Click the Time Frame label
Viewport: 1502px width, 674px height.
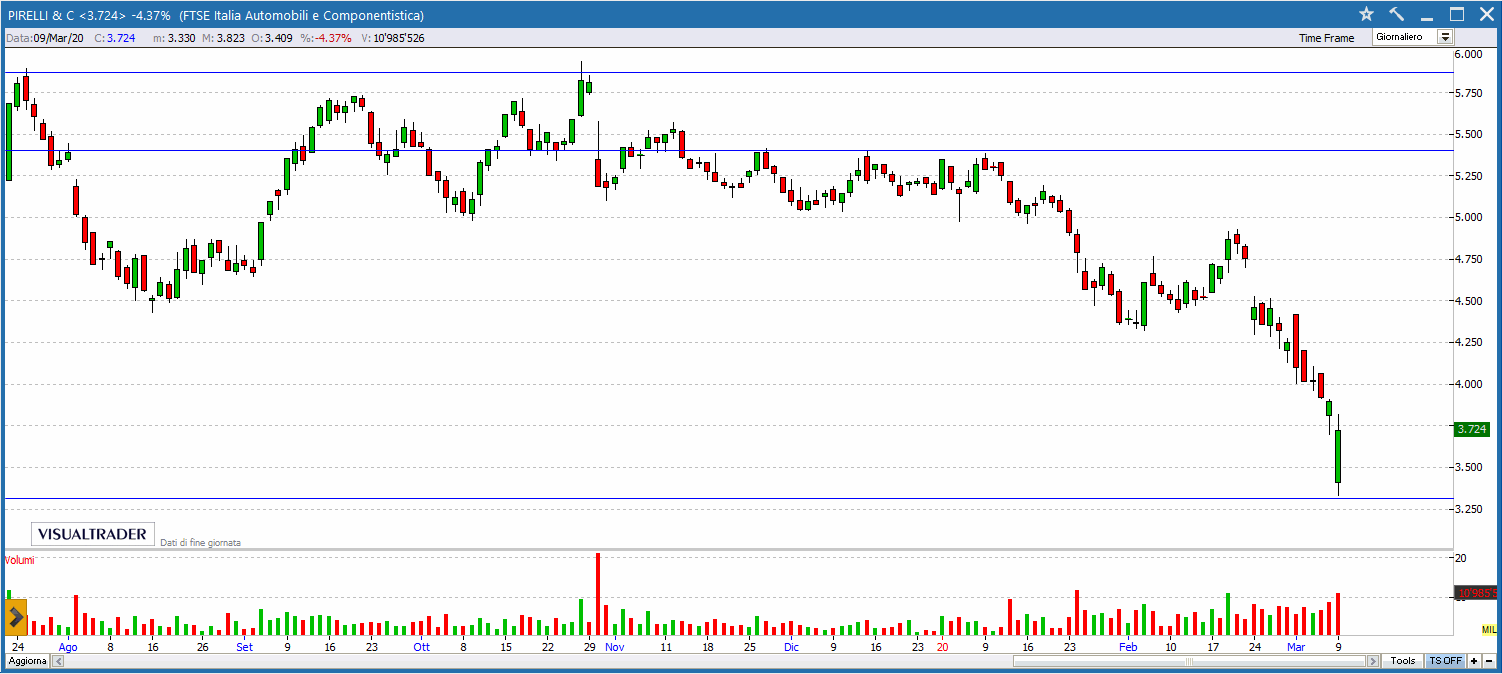[x=1326, y=38]
